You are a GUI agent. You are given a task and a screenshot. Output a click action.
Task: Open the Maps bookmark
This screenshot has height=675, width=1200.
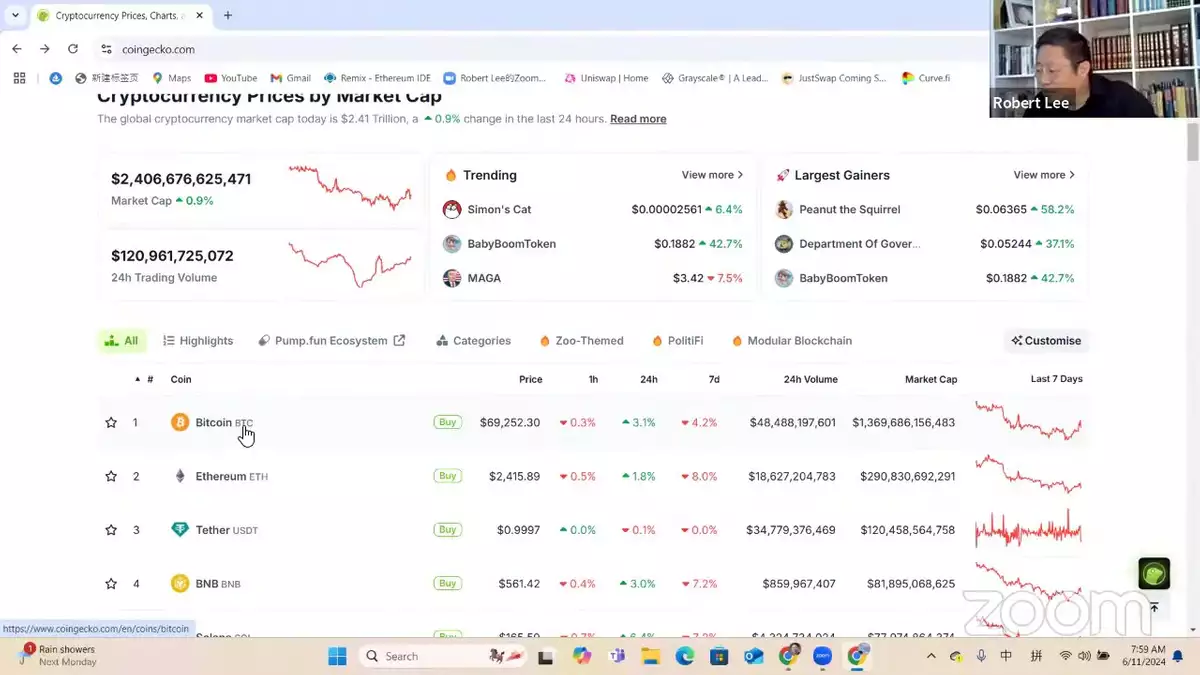172,78
